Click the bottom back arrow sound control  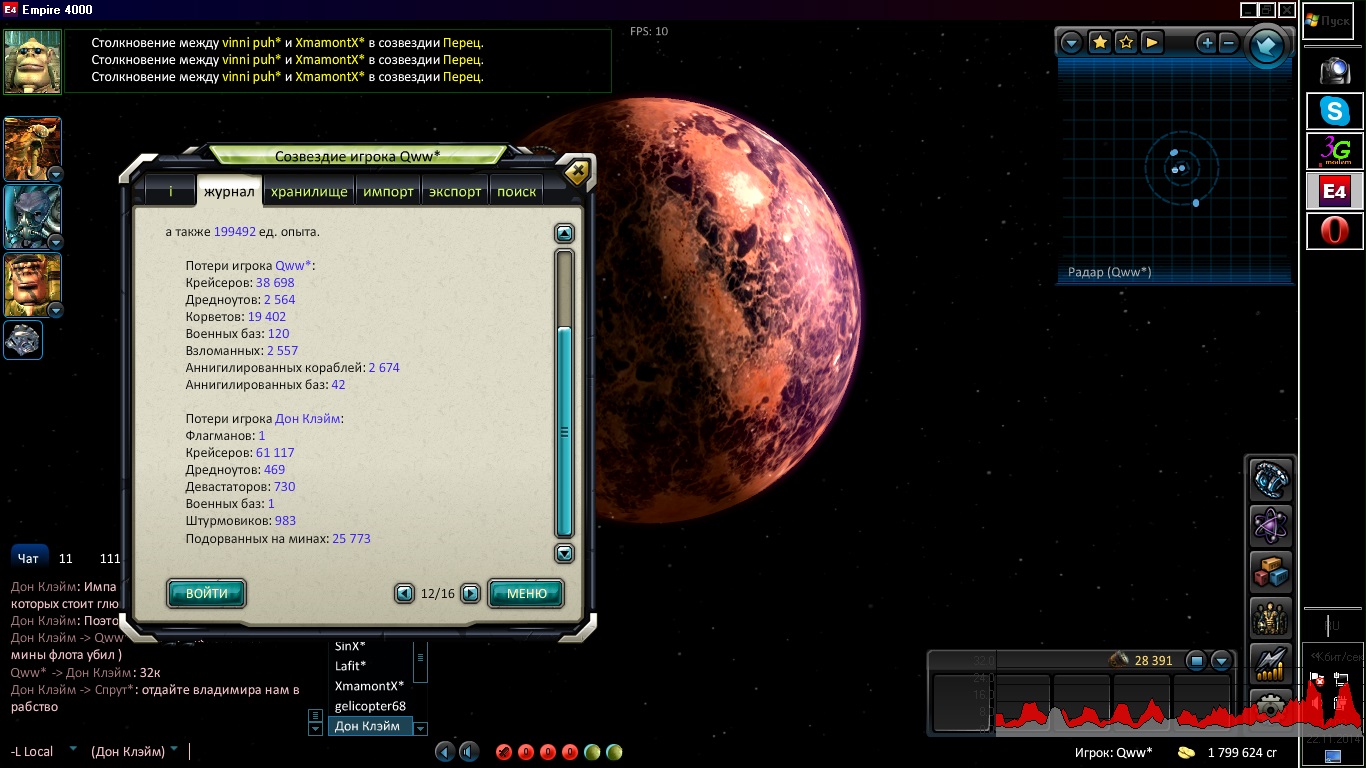(x=446, y=752)
